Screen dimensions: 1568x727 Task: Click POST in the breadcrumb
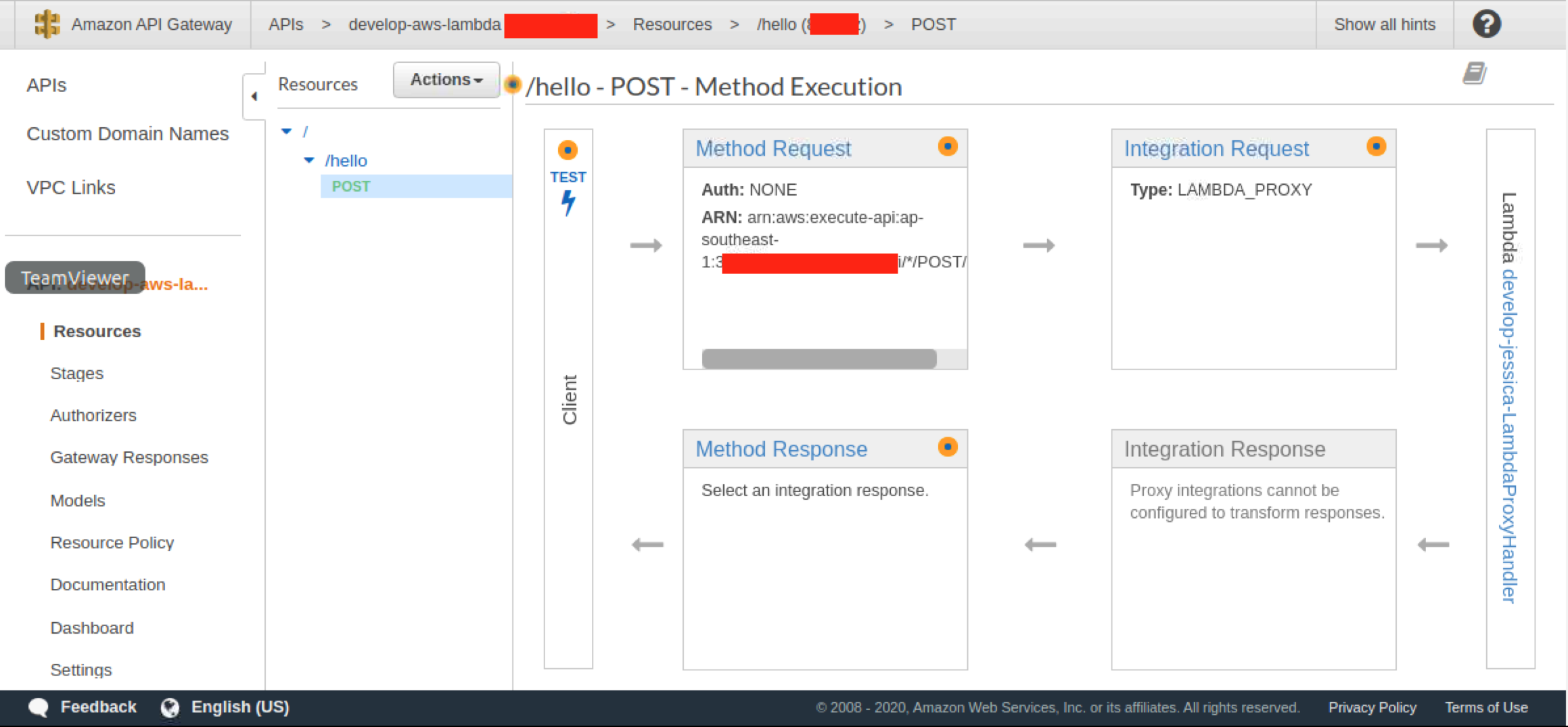click(933, 24)
